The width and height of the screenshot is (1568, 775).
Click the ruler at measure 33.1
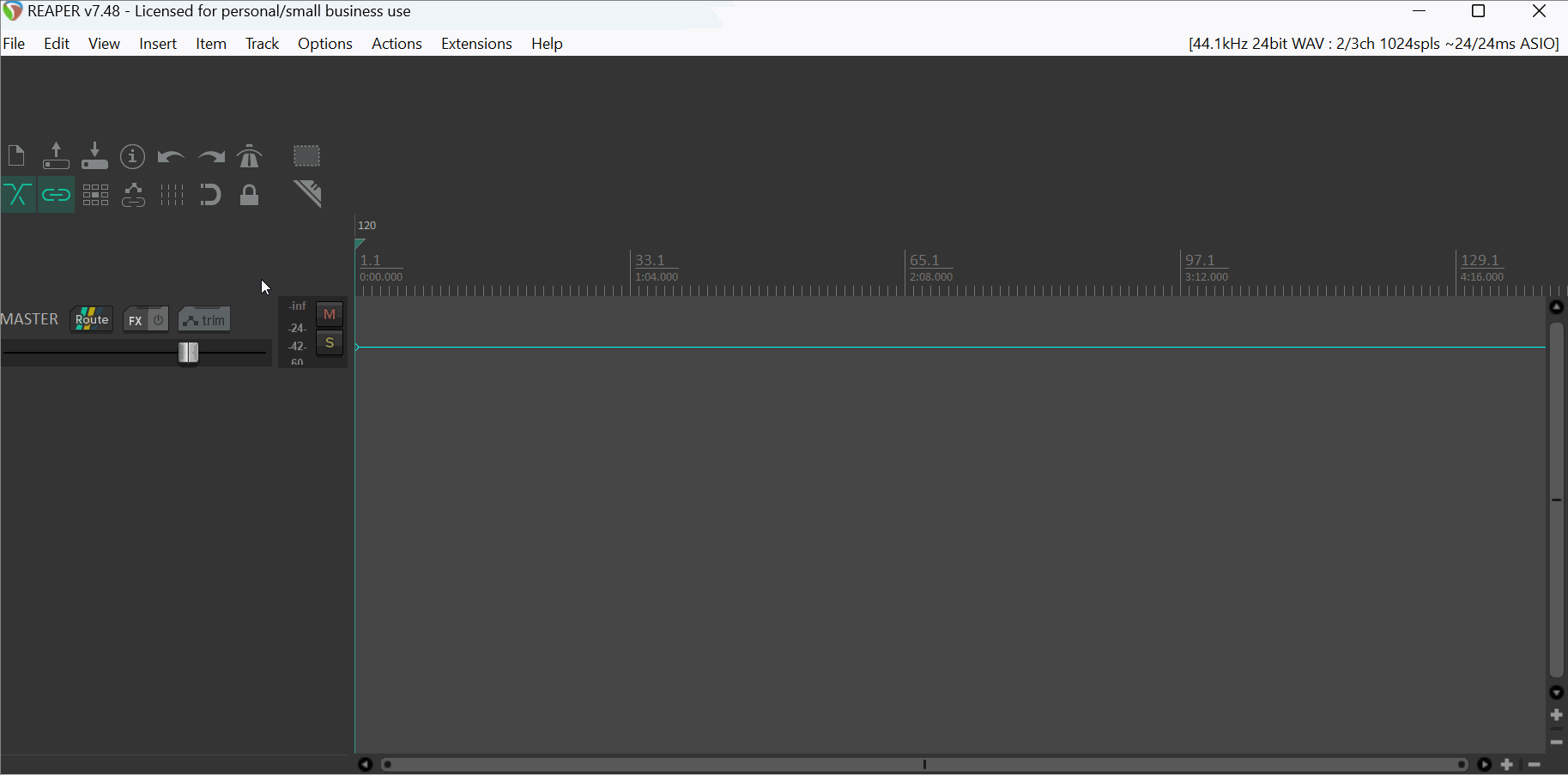pyautogui.click(x=650, y=260)
